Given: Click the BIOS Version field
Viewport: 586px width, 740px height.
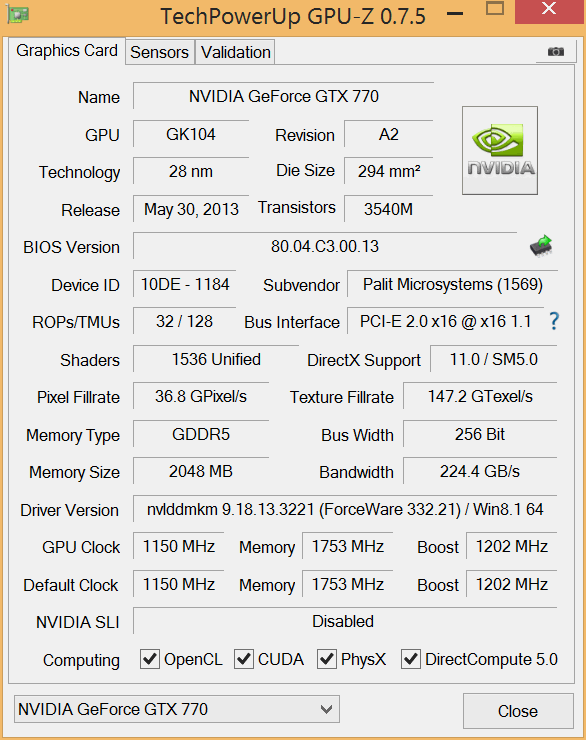Looking at the screenshot, I should pyautogui.click(x=325, y=246).
